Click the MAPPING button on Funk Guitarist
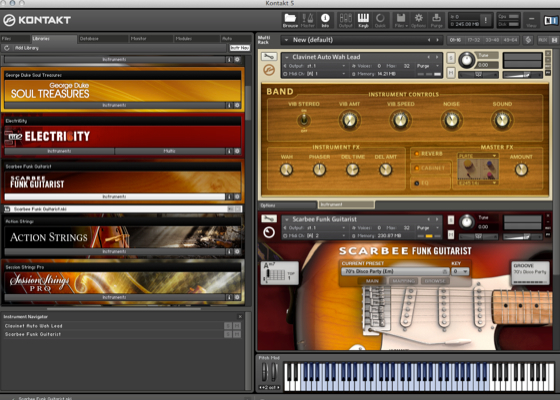The width and height of the screenshot is (560, 400). click(403, 281)
